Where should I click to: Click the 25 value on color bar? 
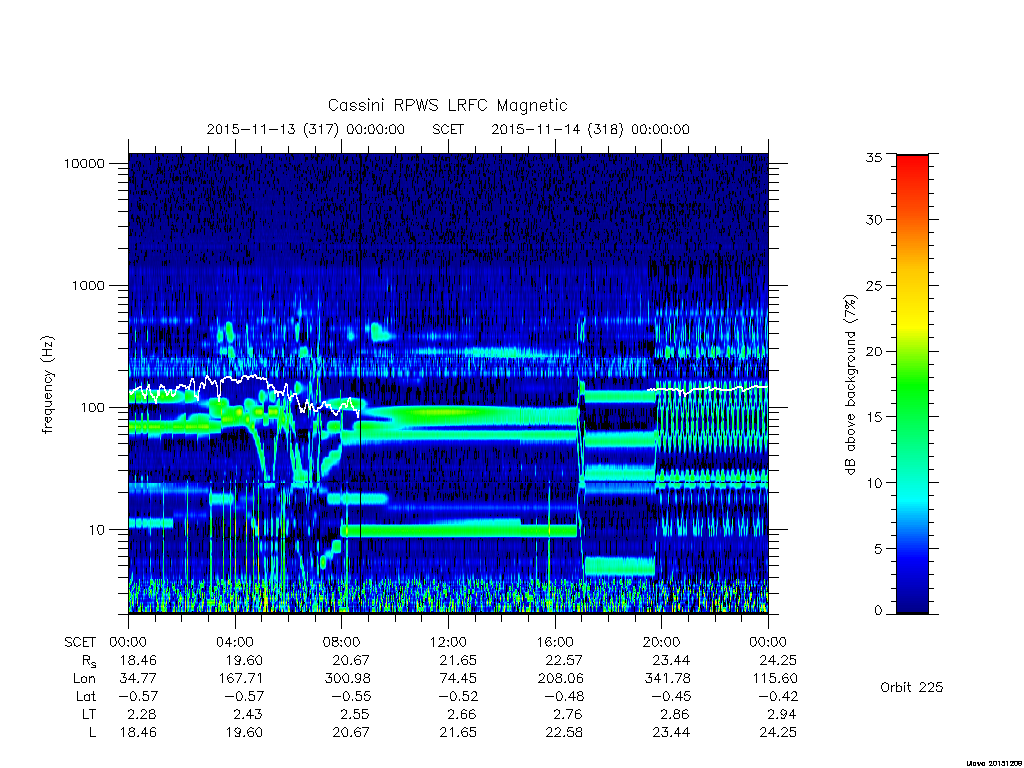point(874,285)
